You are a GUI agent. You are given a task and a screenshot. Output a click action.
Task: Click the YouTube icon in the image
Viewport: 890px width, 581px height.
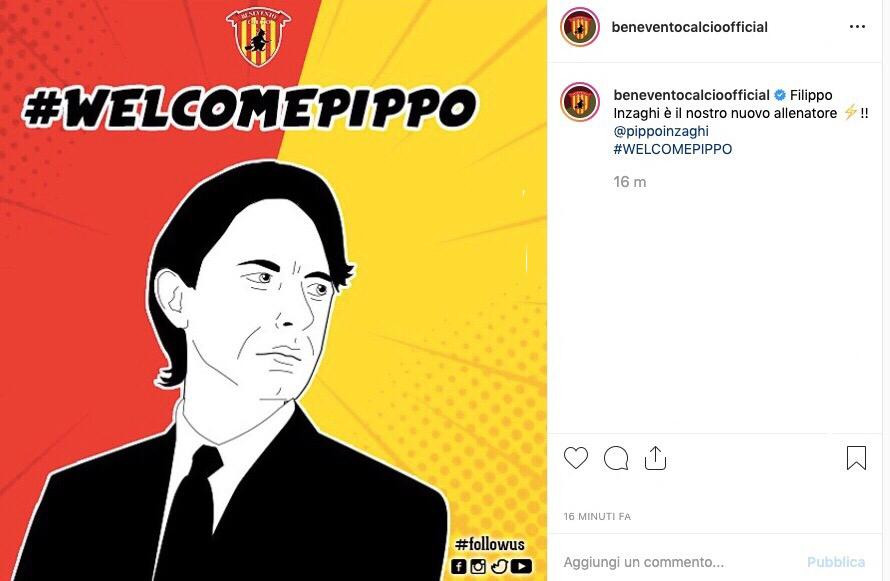point(521,566)
